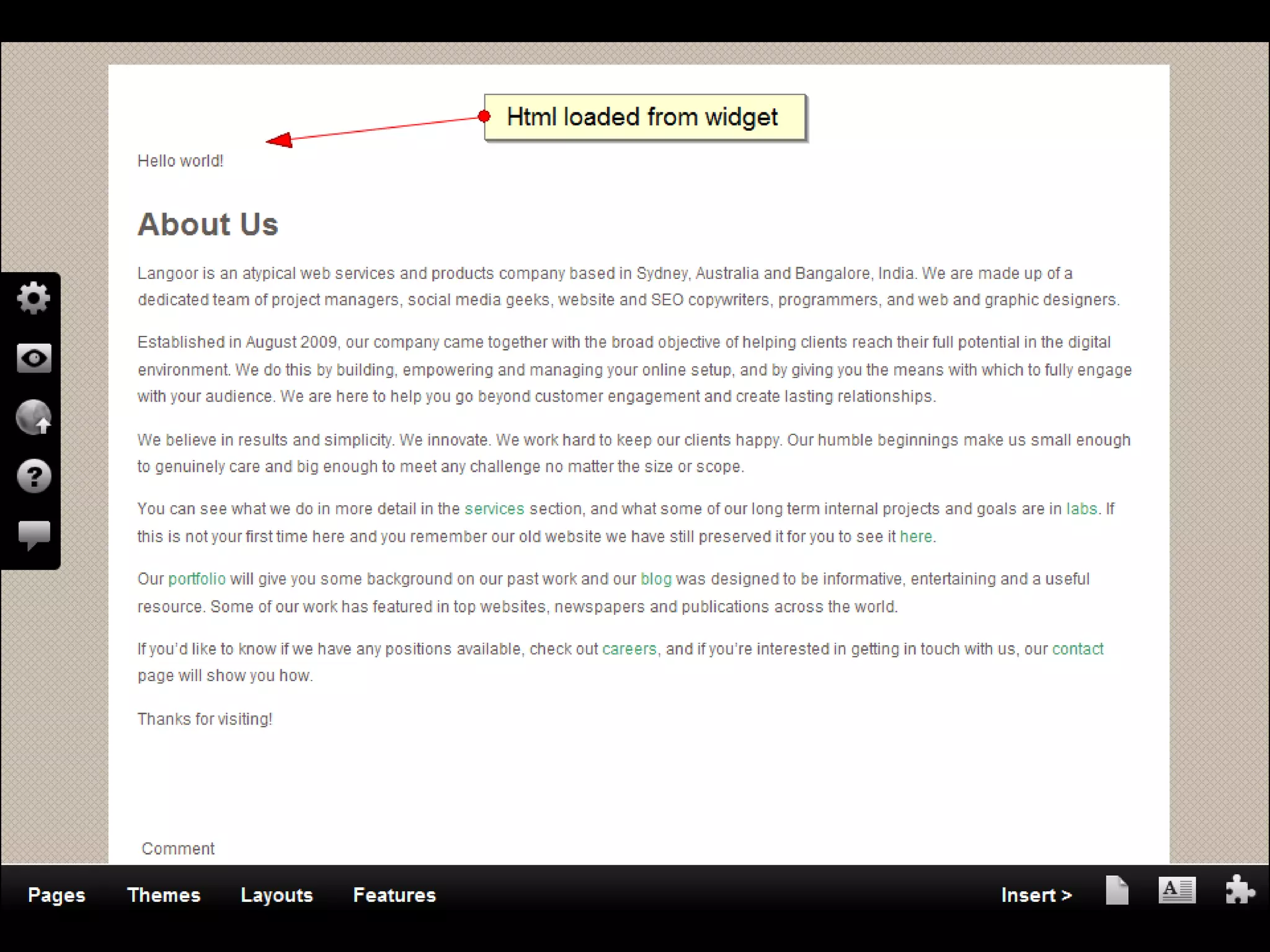This screenshot has width=1270, height=952.
Task: Open the Themes menu
Action: pyautogui.click(x=164, y=895)
